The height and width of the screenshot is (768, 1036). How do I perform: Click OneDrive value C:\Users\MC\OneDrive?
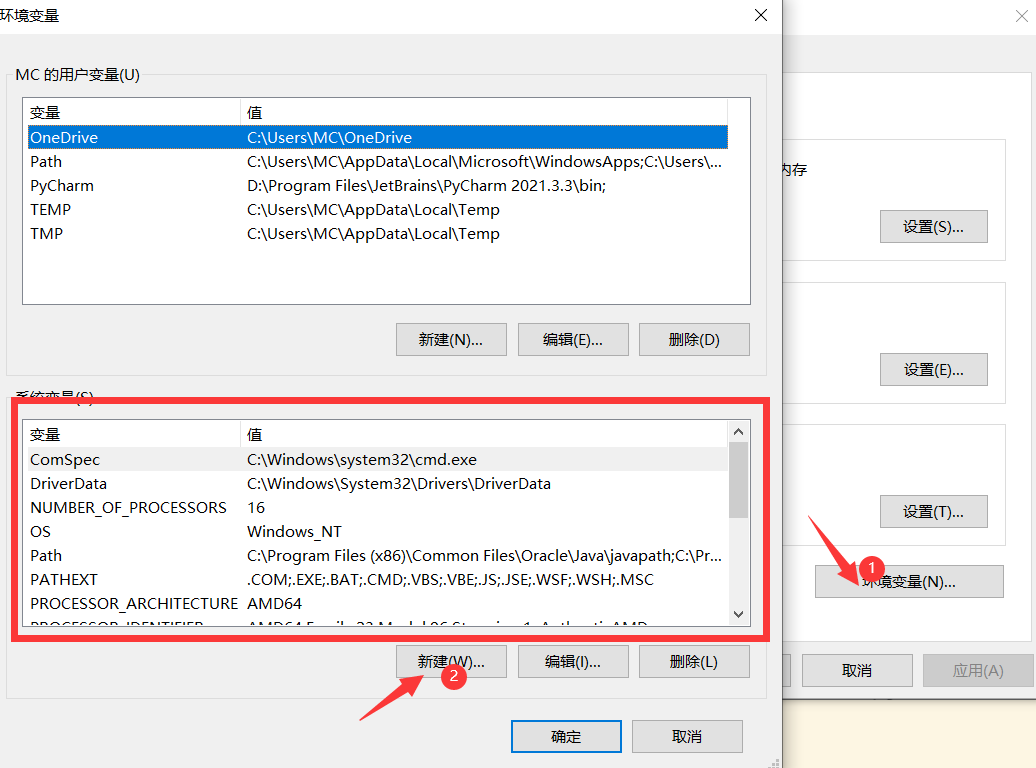[x=329, y=137]
